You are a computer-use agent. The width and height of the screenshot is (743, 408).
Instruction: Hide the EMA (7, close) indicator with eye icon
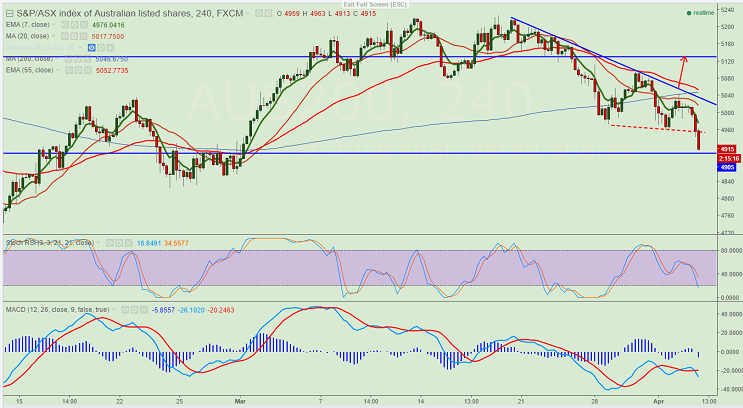pyautogui.click(x=65, y=25)
